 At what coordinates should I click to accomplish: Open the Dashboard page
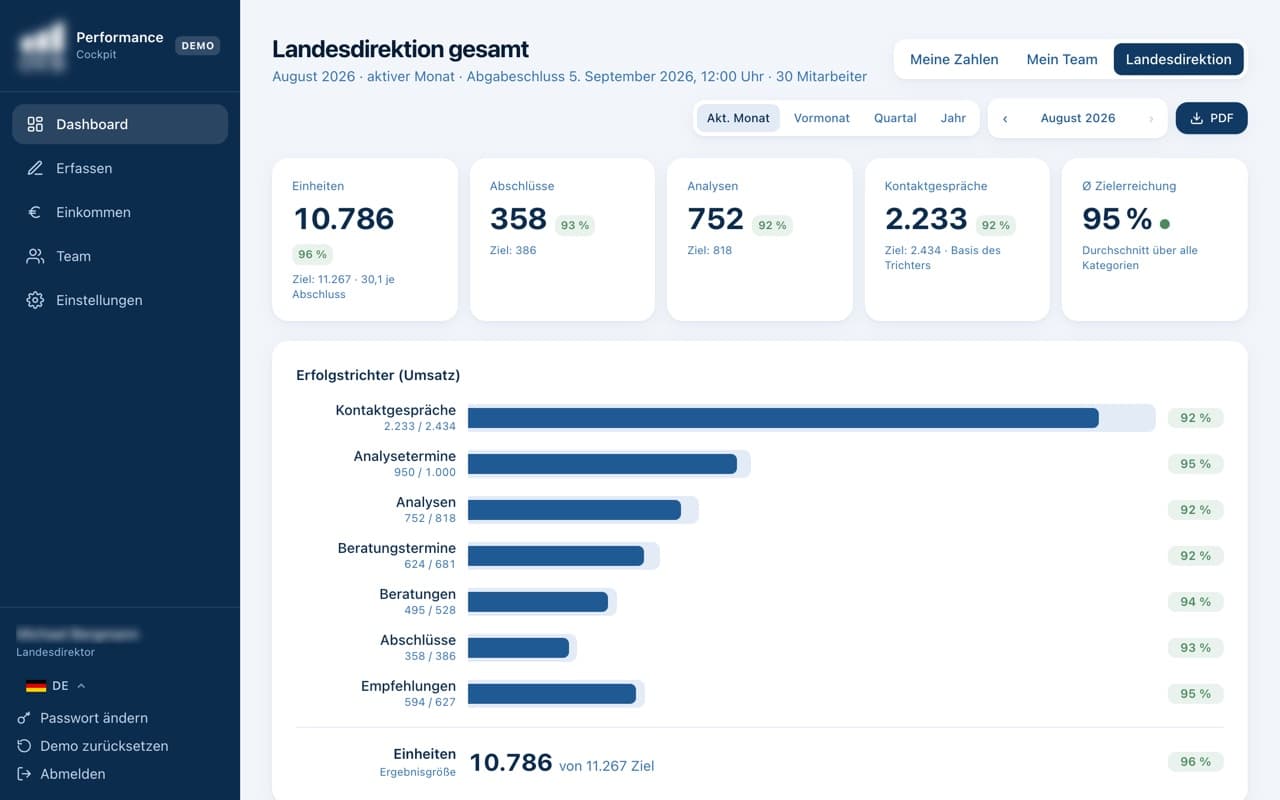[x=120, y=124]
